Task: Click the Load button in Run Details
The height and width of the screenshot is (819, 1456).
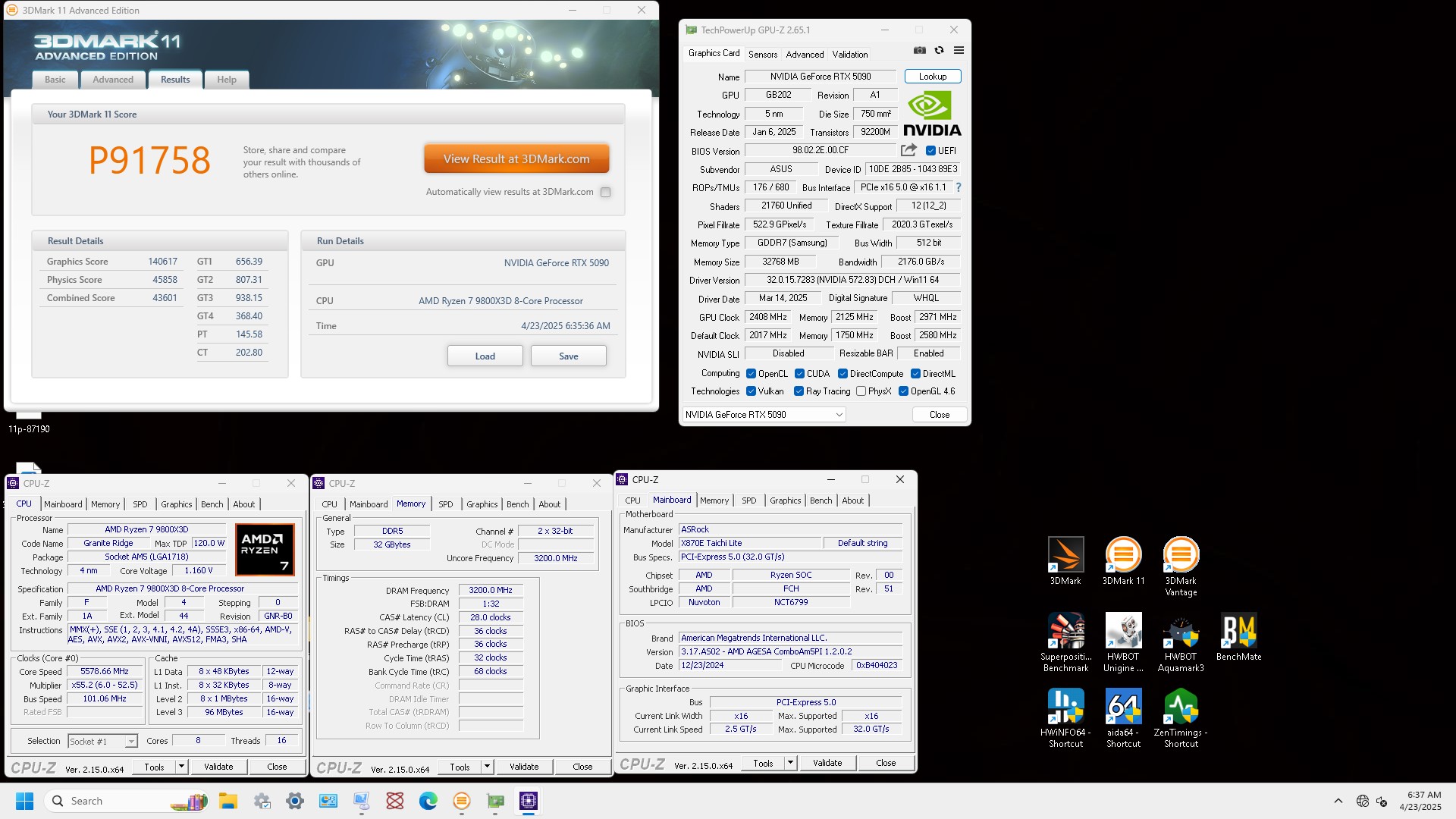Action: [485, 356]
